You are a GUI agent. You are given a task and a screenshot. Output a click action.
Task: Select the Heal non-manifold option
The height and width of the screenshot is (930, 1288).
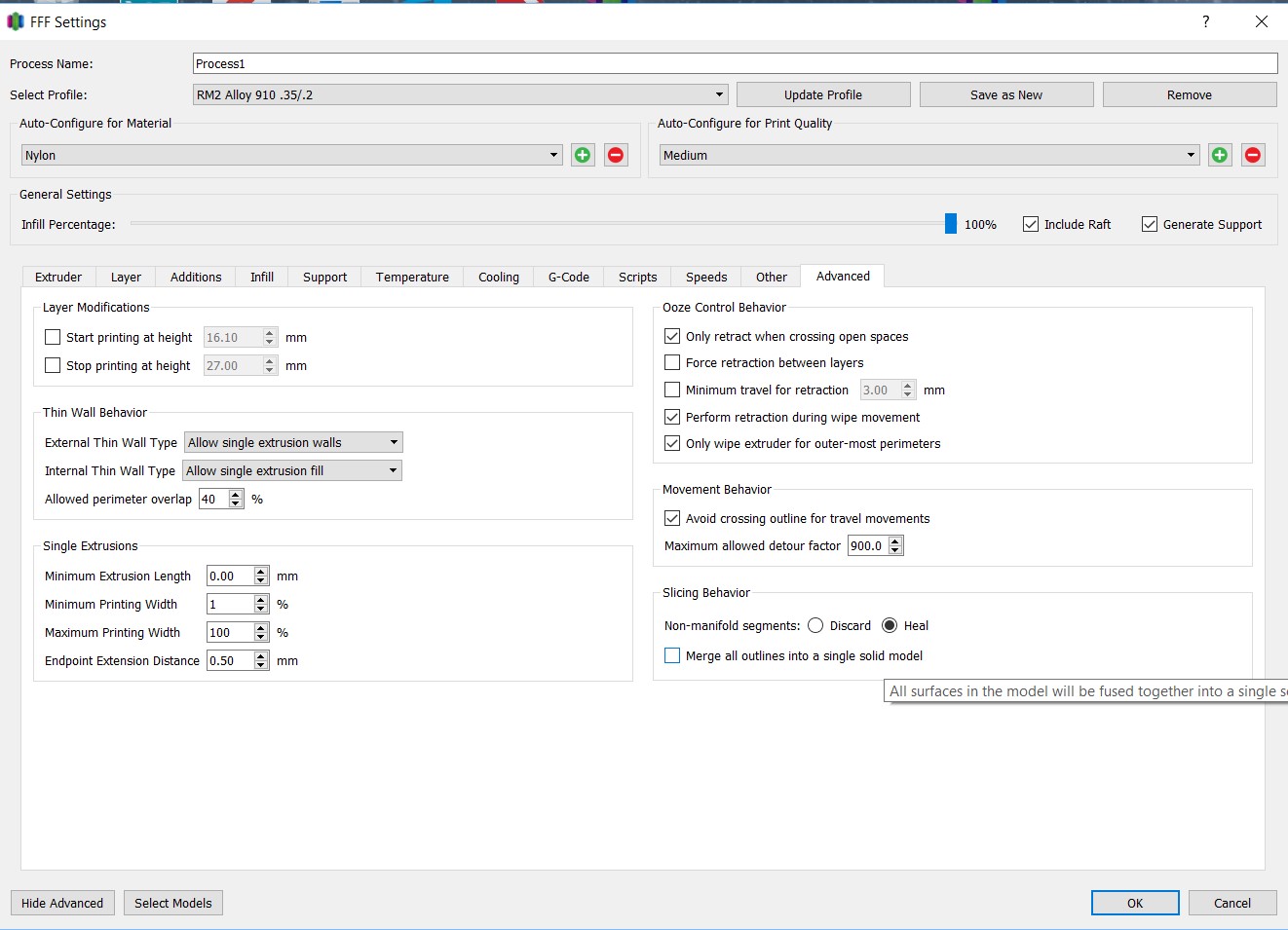tap(890, 625)
